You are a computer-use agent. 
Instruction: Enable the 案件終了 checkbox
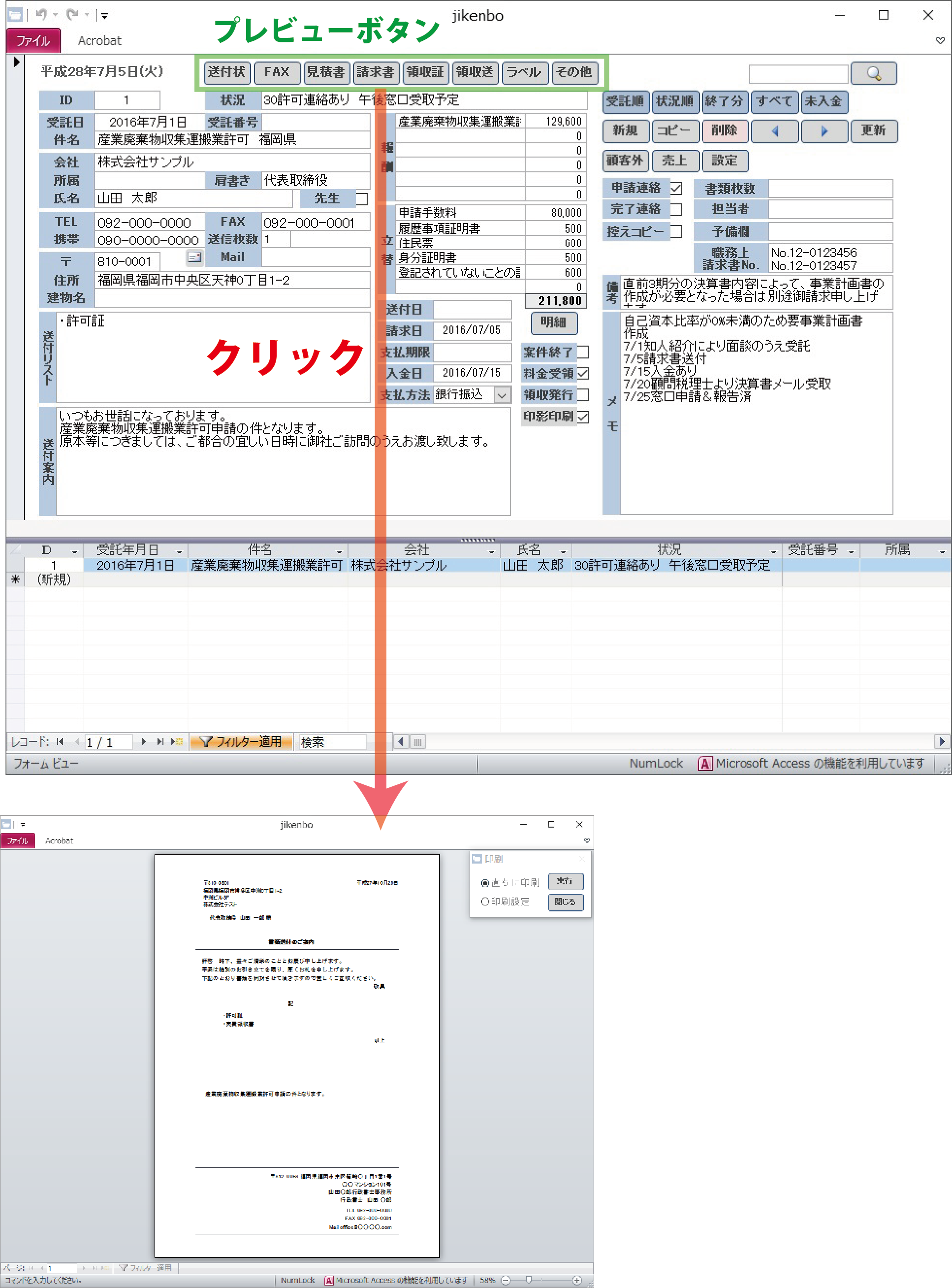pos(583,352)
